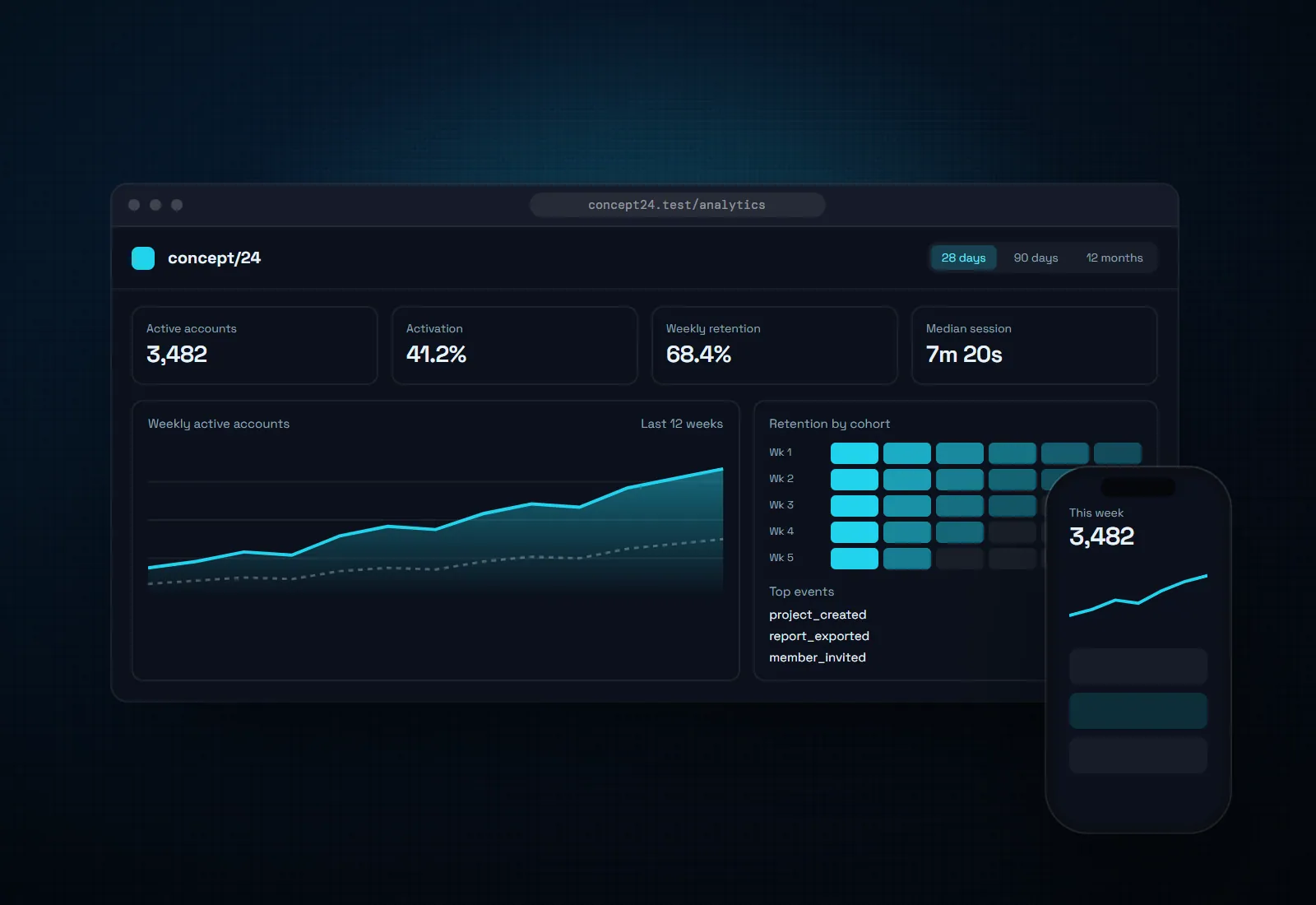1316x905 pixels.
Task: Click the phone's trend line chart
Action: (x=1138, y=596)
